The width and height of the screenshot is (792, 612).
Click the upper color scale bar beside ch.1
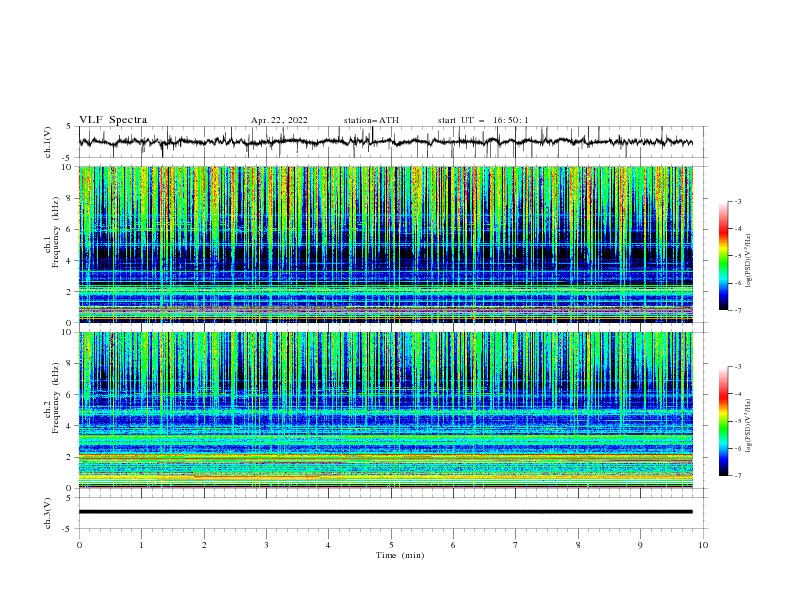coord(723,256)
